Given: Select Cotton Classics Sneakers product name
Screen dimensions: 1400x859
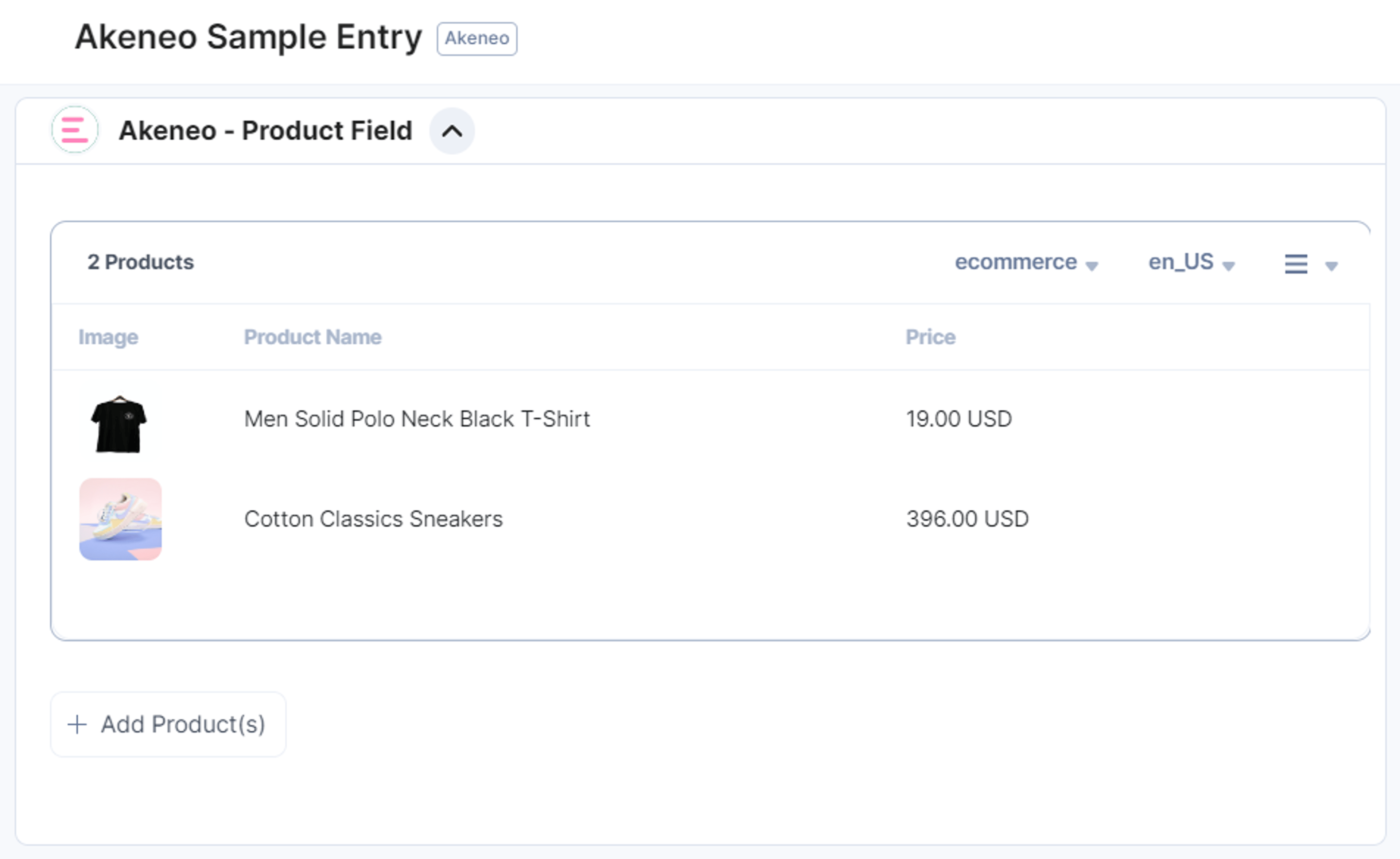Looking at the screenshot, I should [373, 519].
